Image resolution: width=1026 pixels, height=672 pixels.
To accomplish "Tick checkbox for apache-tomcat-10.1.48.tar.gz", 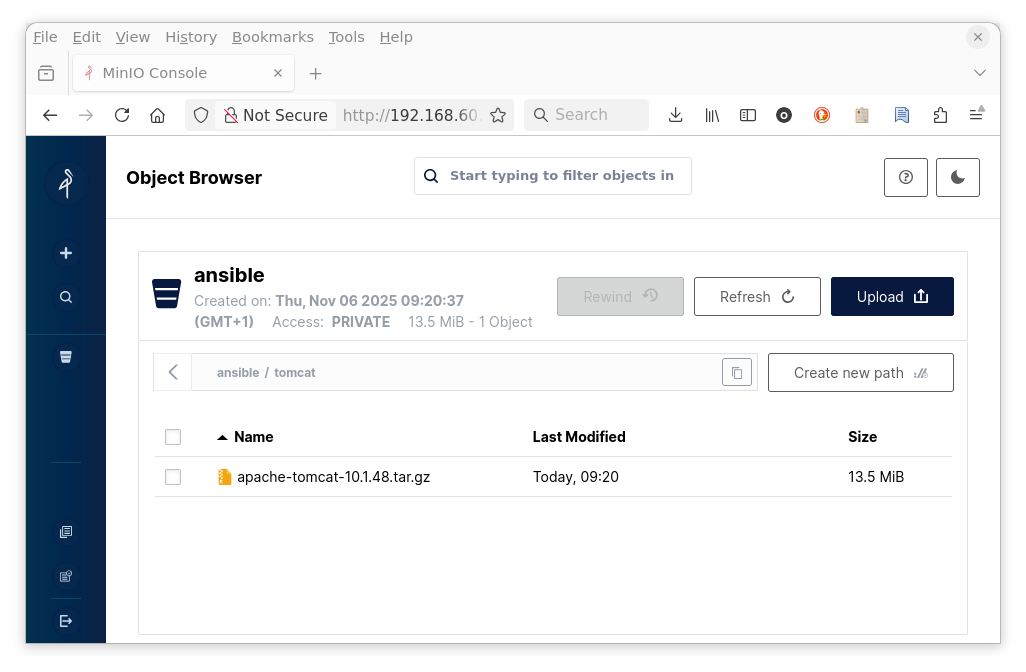I will (x=173, y=477).
